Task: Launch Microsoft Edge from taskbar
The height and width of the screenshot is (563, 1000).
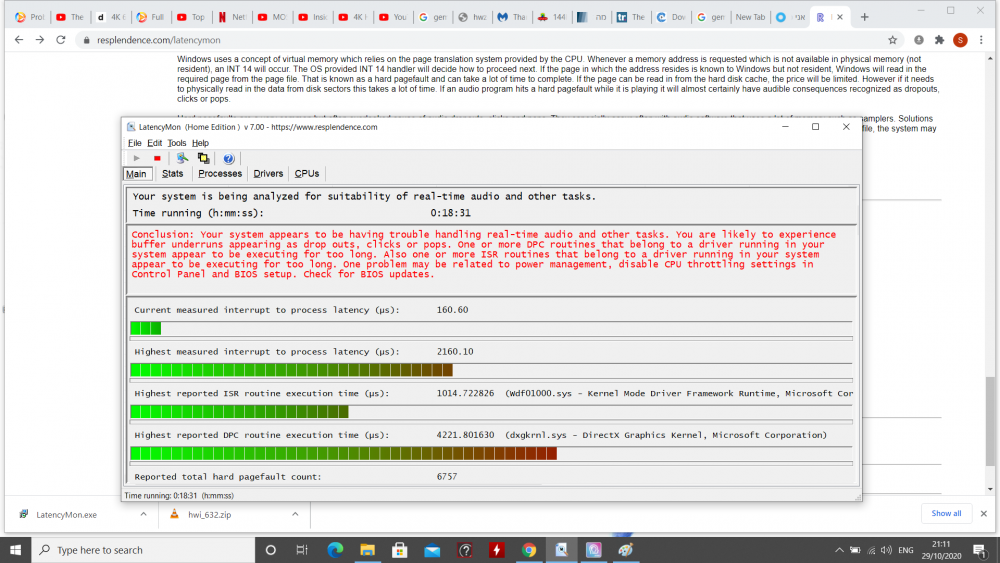Action: pos(335,550)
